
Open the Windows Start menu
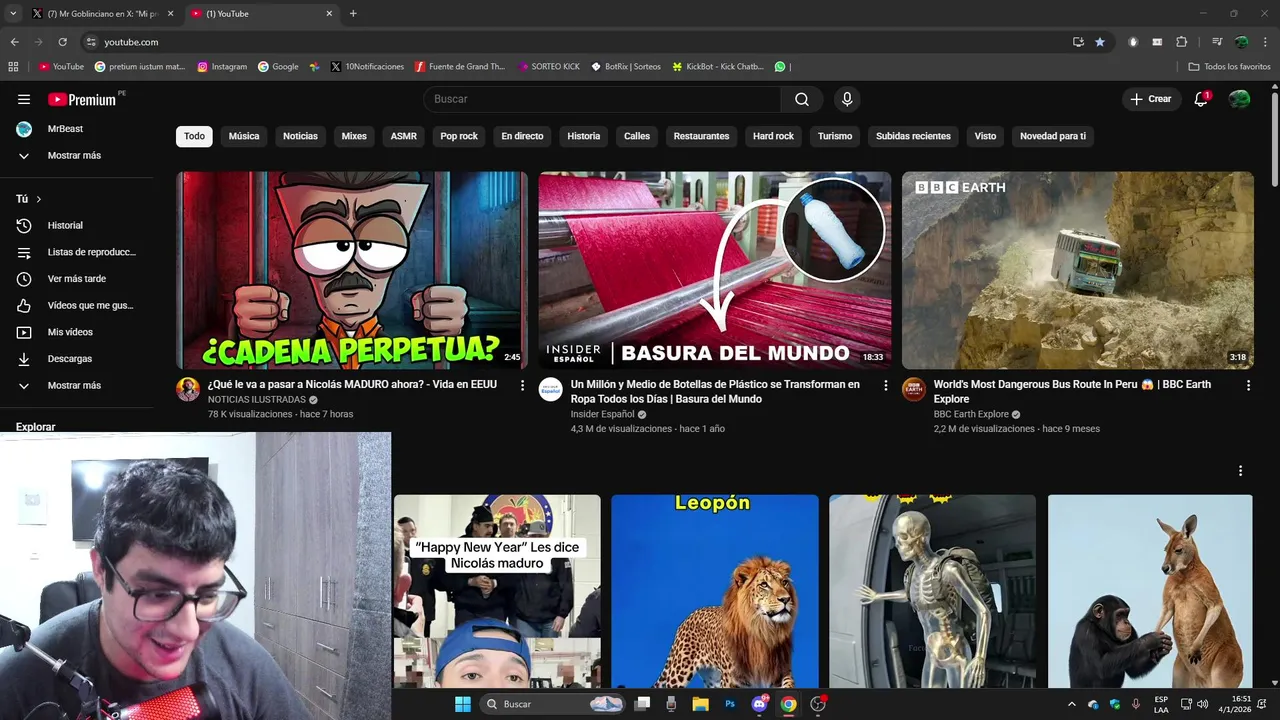pyautogui.click(x=463, y=704)
